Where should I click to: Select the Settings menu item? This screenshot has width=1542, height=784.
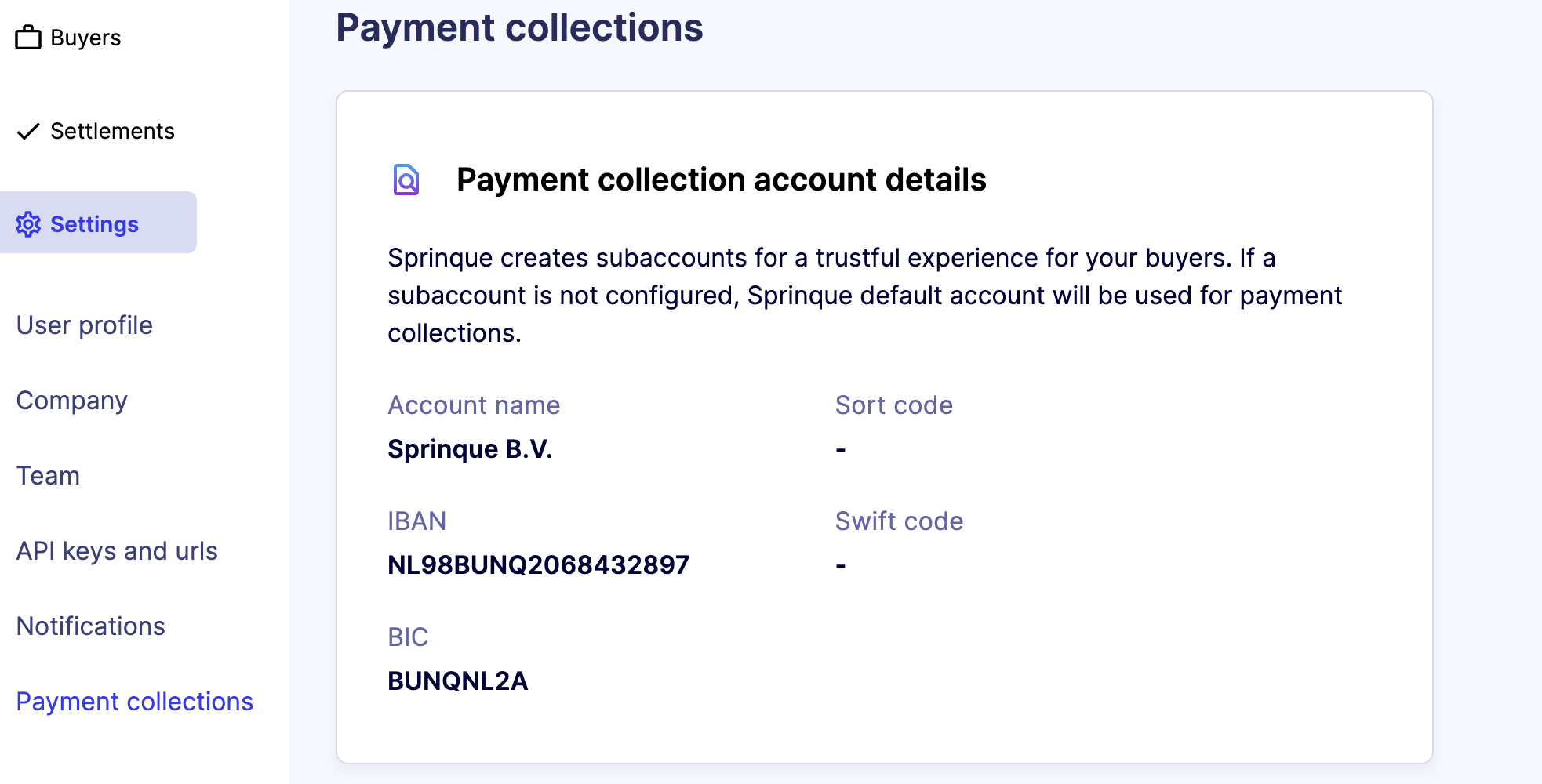pyautogui.click(x=98, y=223)
